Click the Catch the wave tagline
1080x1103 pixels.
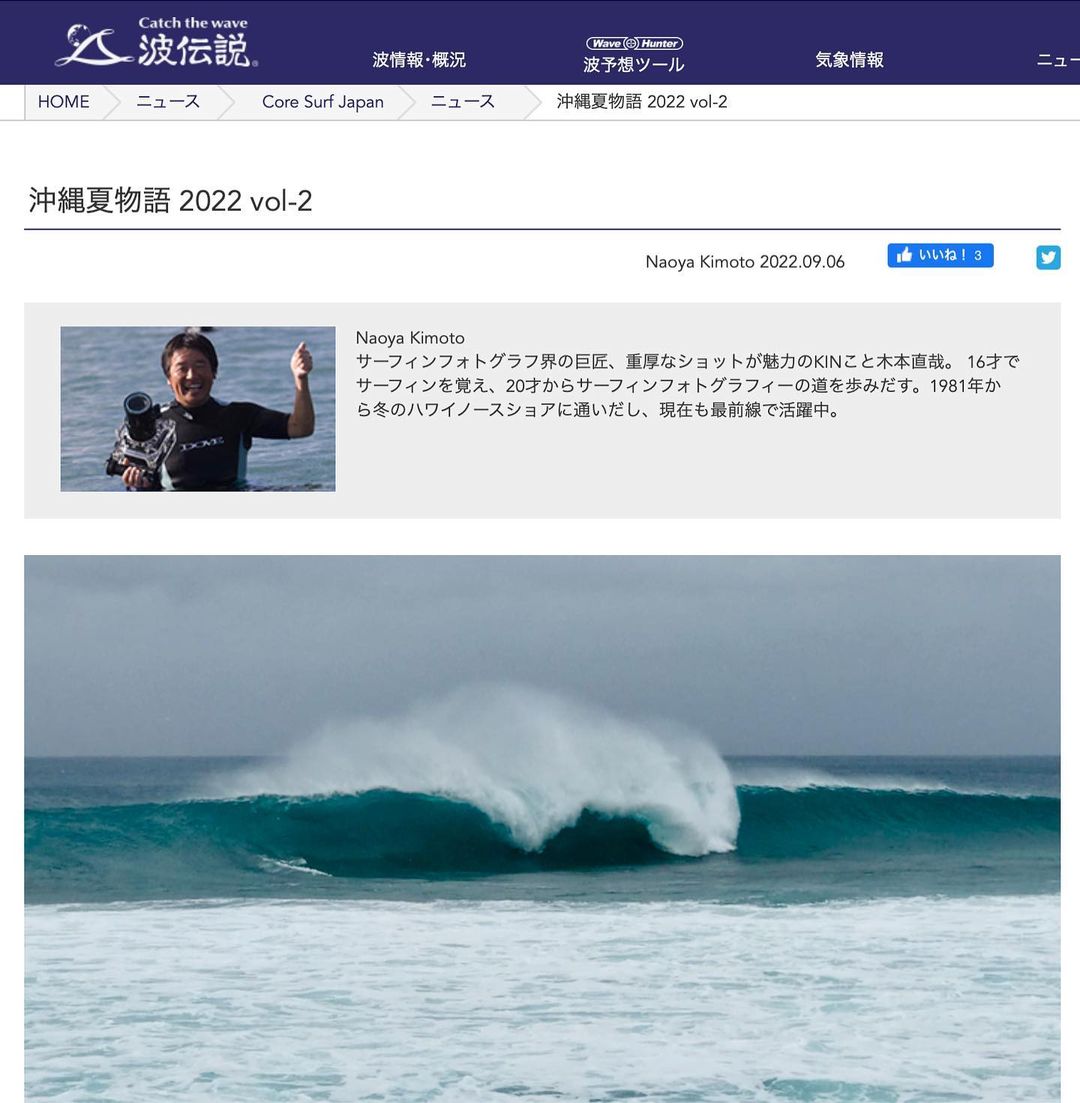point(193,23)
